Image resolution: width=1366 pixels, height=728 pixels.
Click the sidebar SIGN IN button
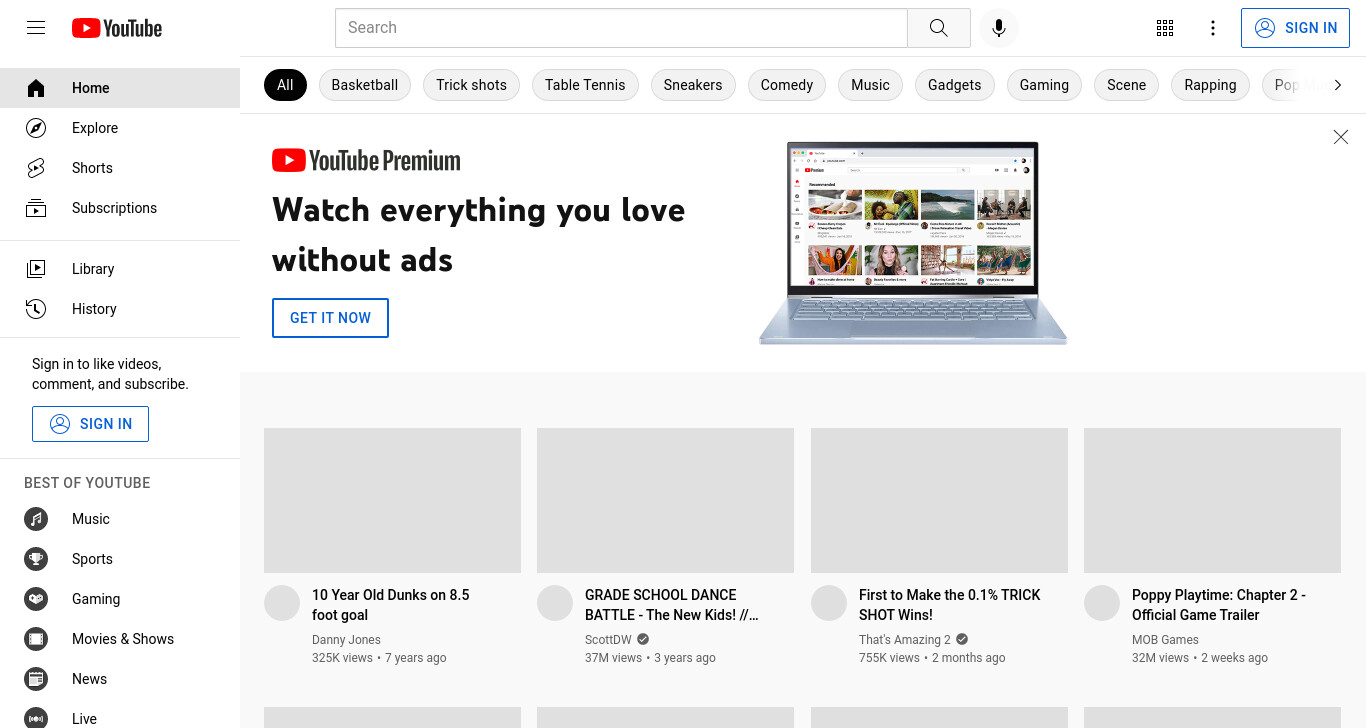[90, 424]
